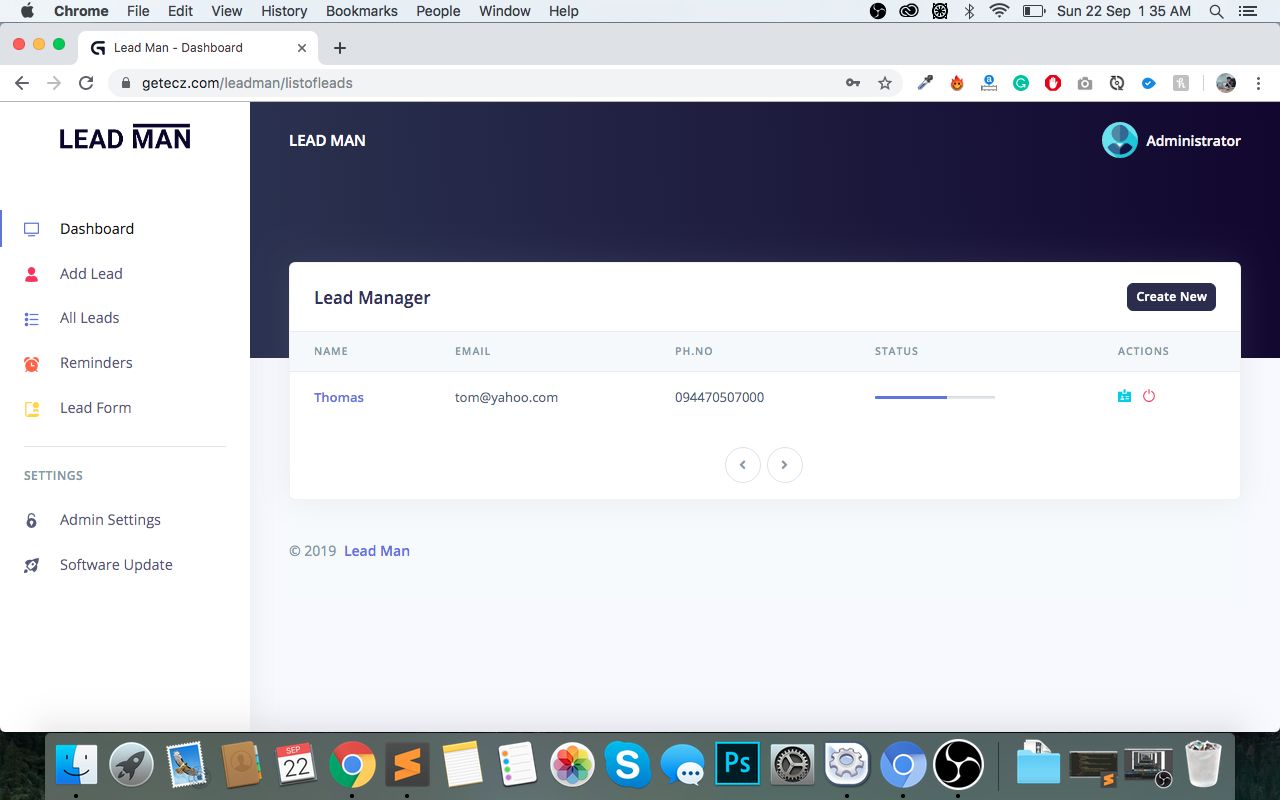This screenshot has height=800, width=1280.
Task: Open the View menu
Action: [x=227, y=11]
